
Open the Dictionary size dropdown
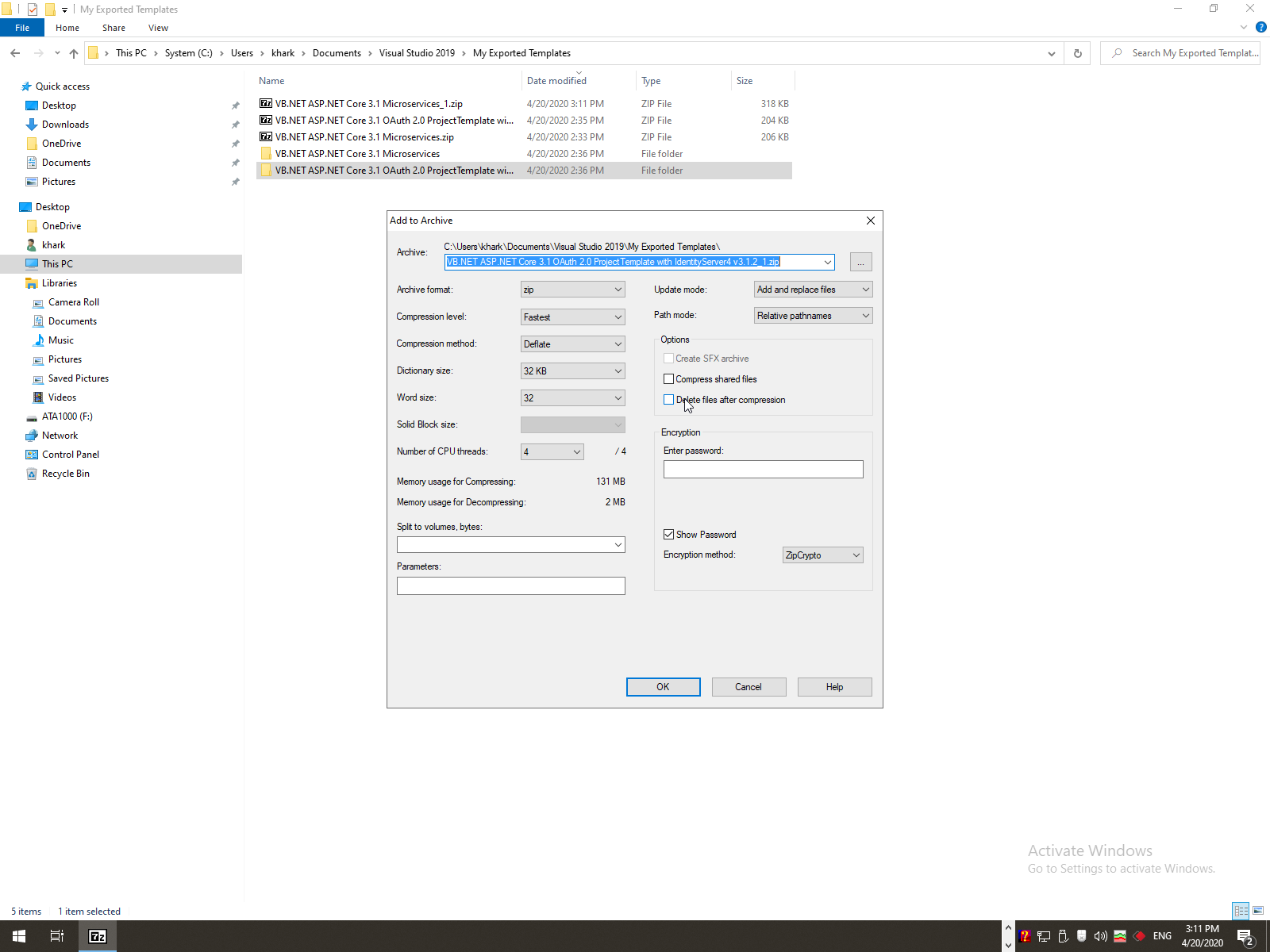tap(573, 370)
